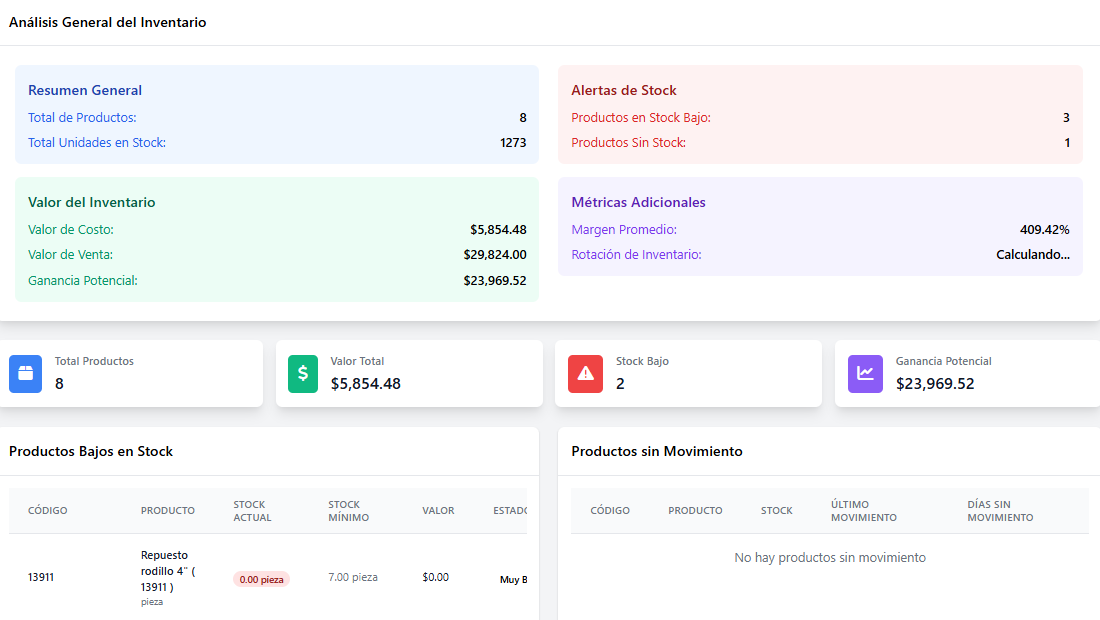Select the green dollar icon on Valor Total card
This screenshot has height=620, width=1100.
302,373
